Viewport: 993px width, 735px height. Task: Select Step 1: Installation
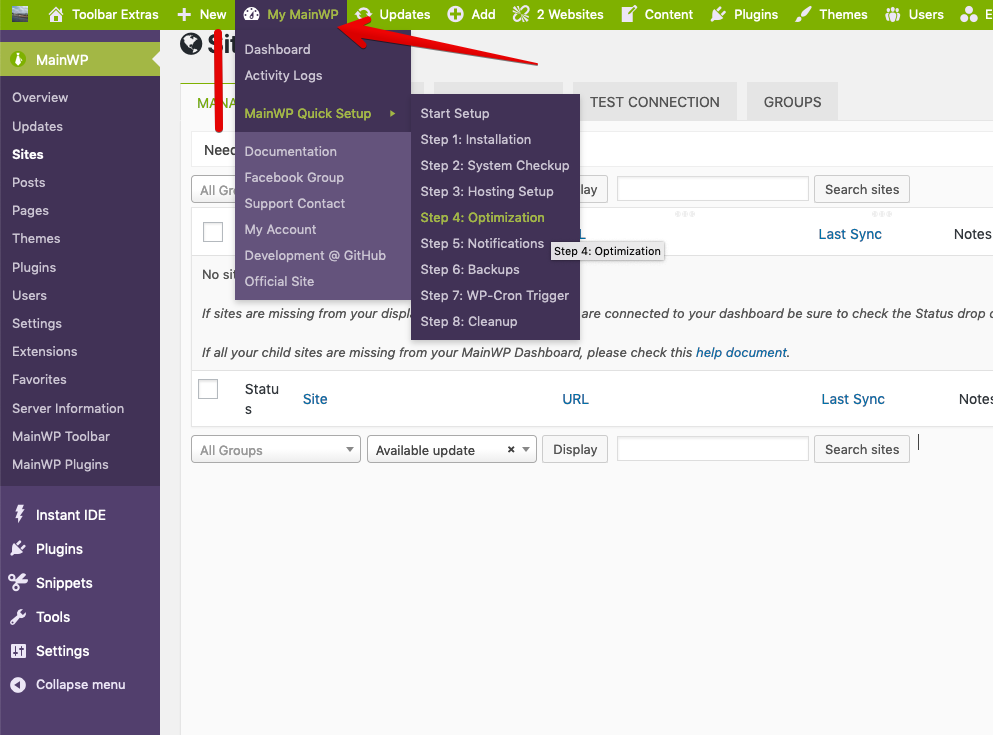coord(476,139)
